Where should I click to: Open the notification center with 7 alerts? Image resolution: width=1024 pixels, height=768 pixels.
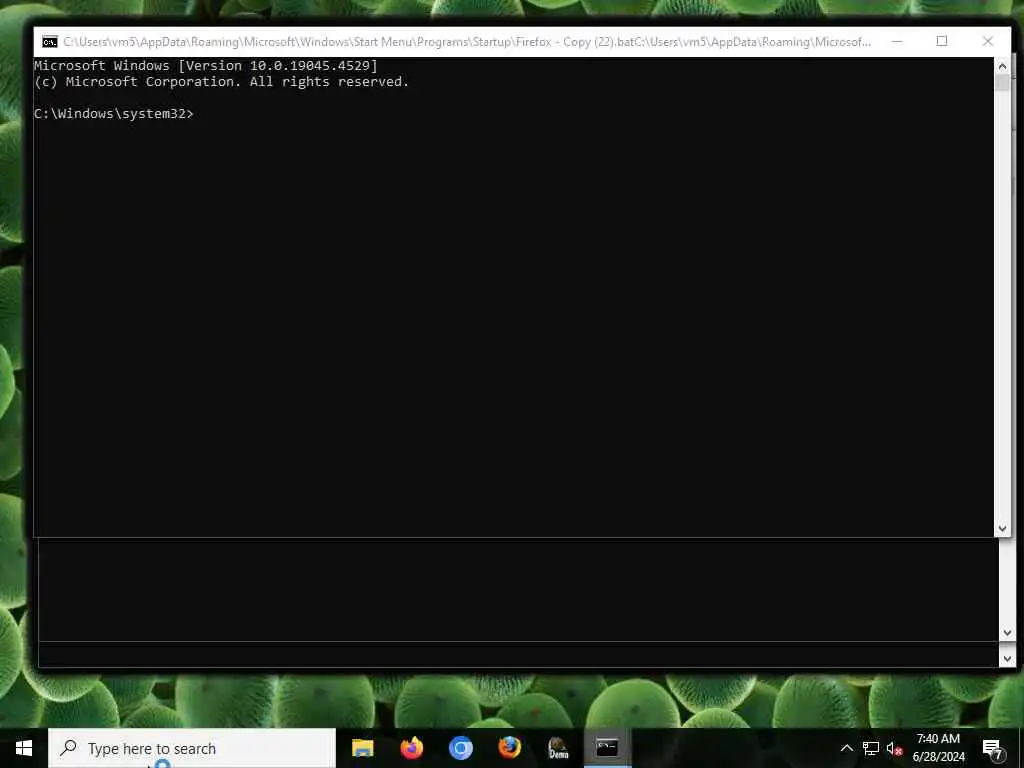(992, 749)
